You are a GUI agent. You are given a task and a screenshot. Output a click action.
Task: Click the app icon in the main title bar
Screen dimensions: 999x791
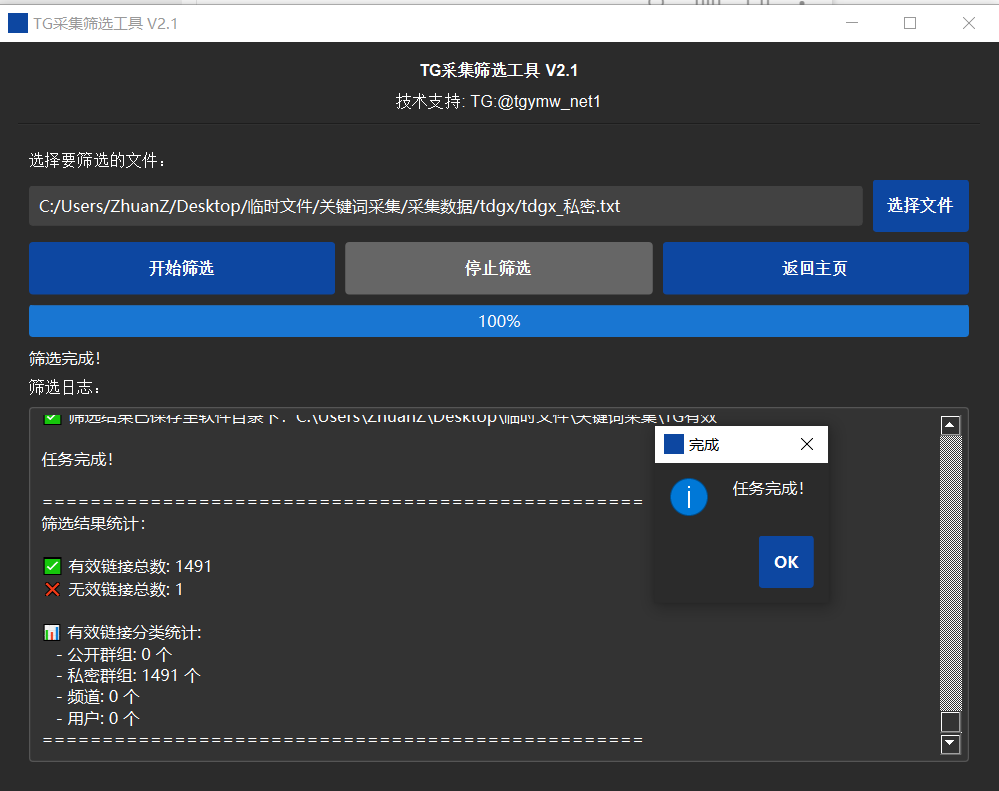(x=18, y=23)
